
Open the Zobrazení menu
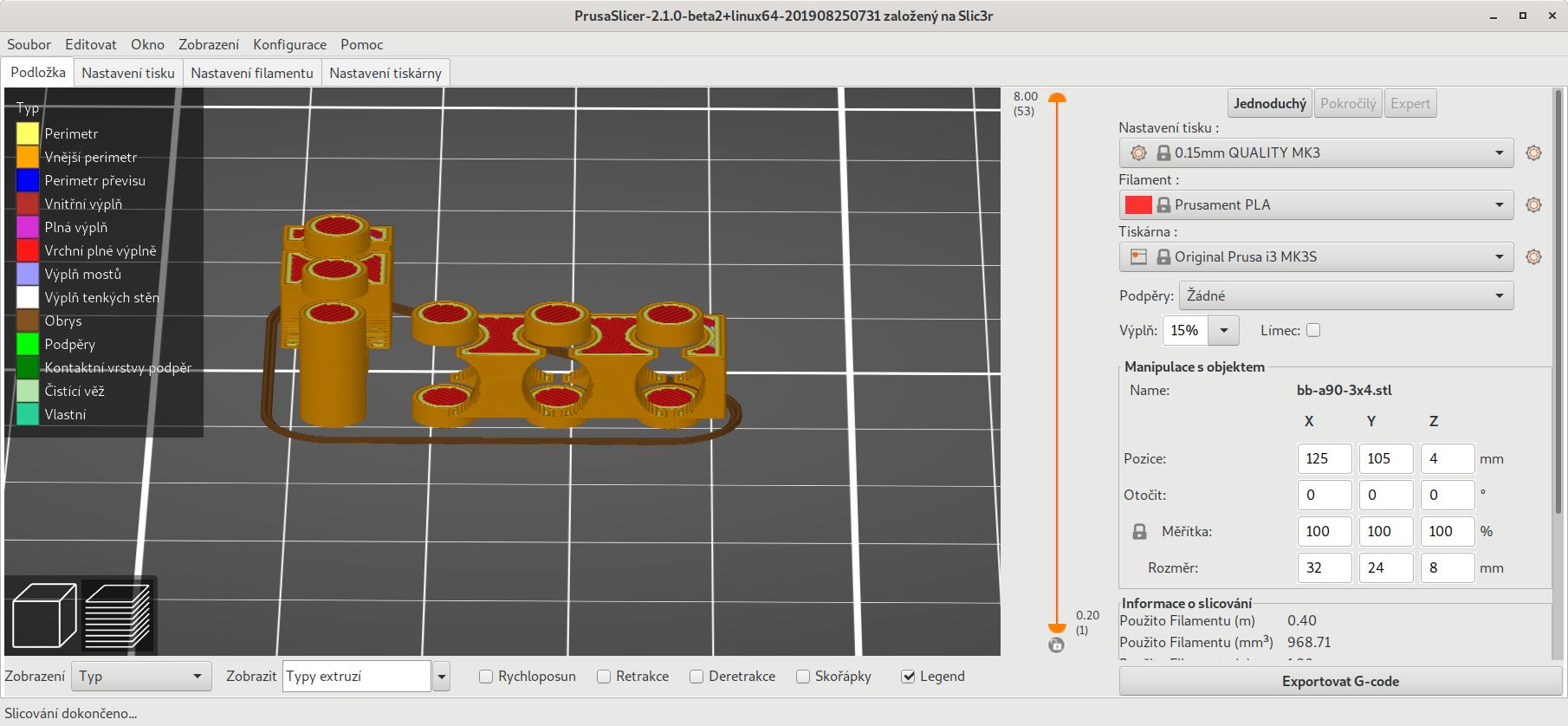(x=209, y=44)
